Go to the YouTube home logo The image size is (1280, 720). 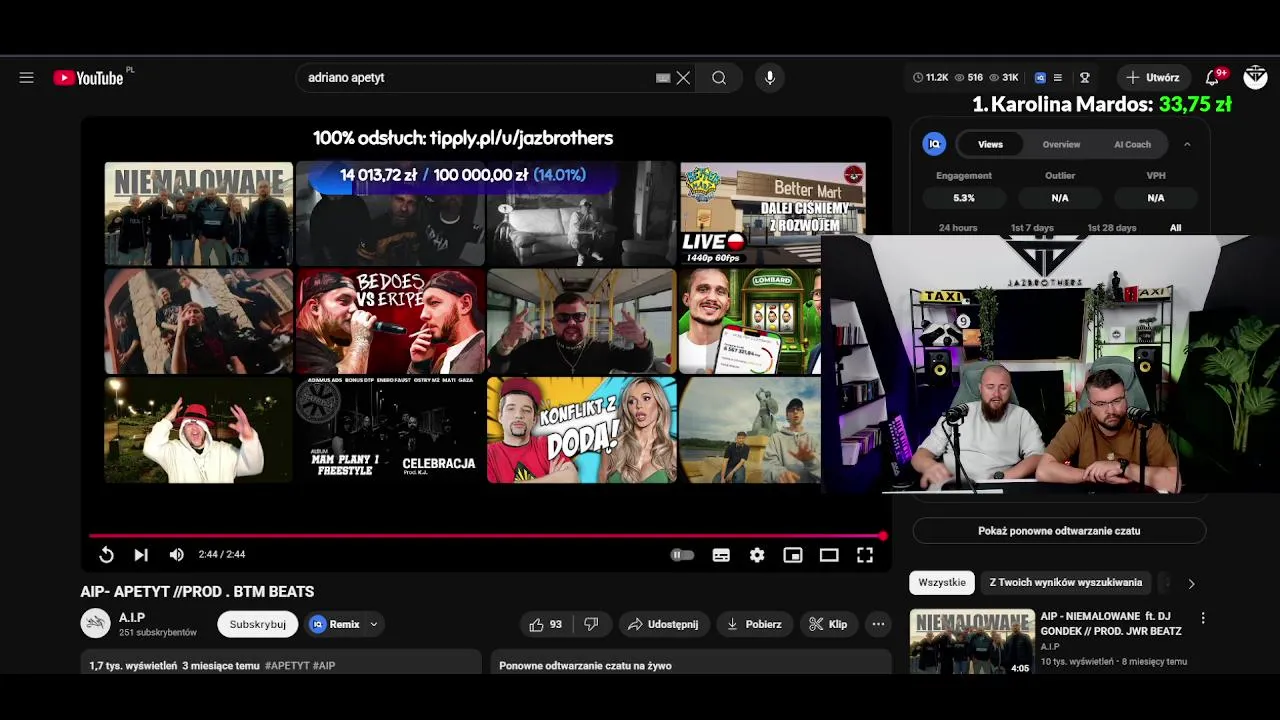click(89, 78)
